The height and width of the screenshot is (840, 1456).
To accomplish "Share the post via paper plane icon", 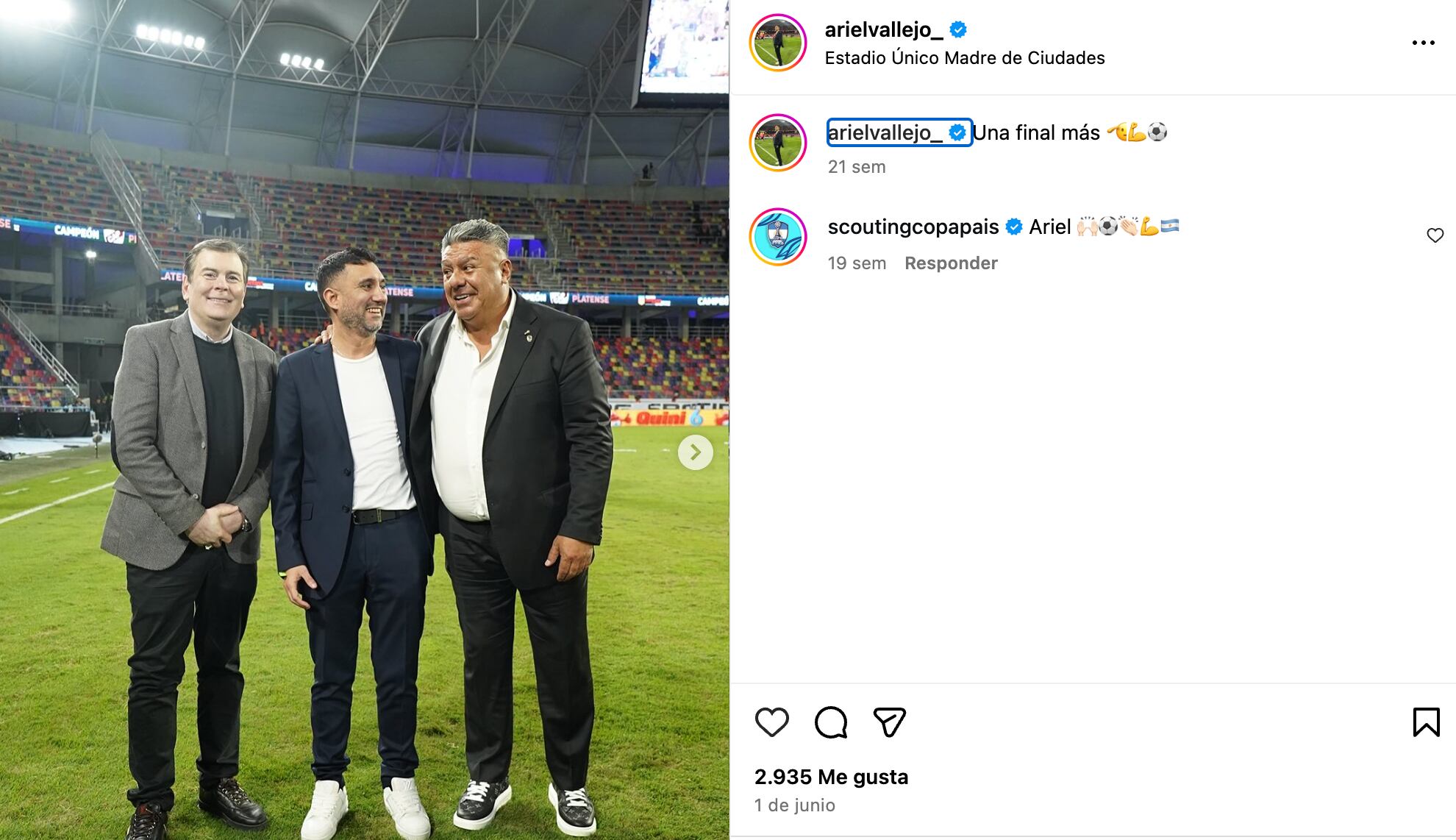I will 889,722.
